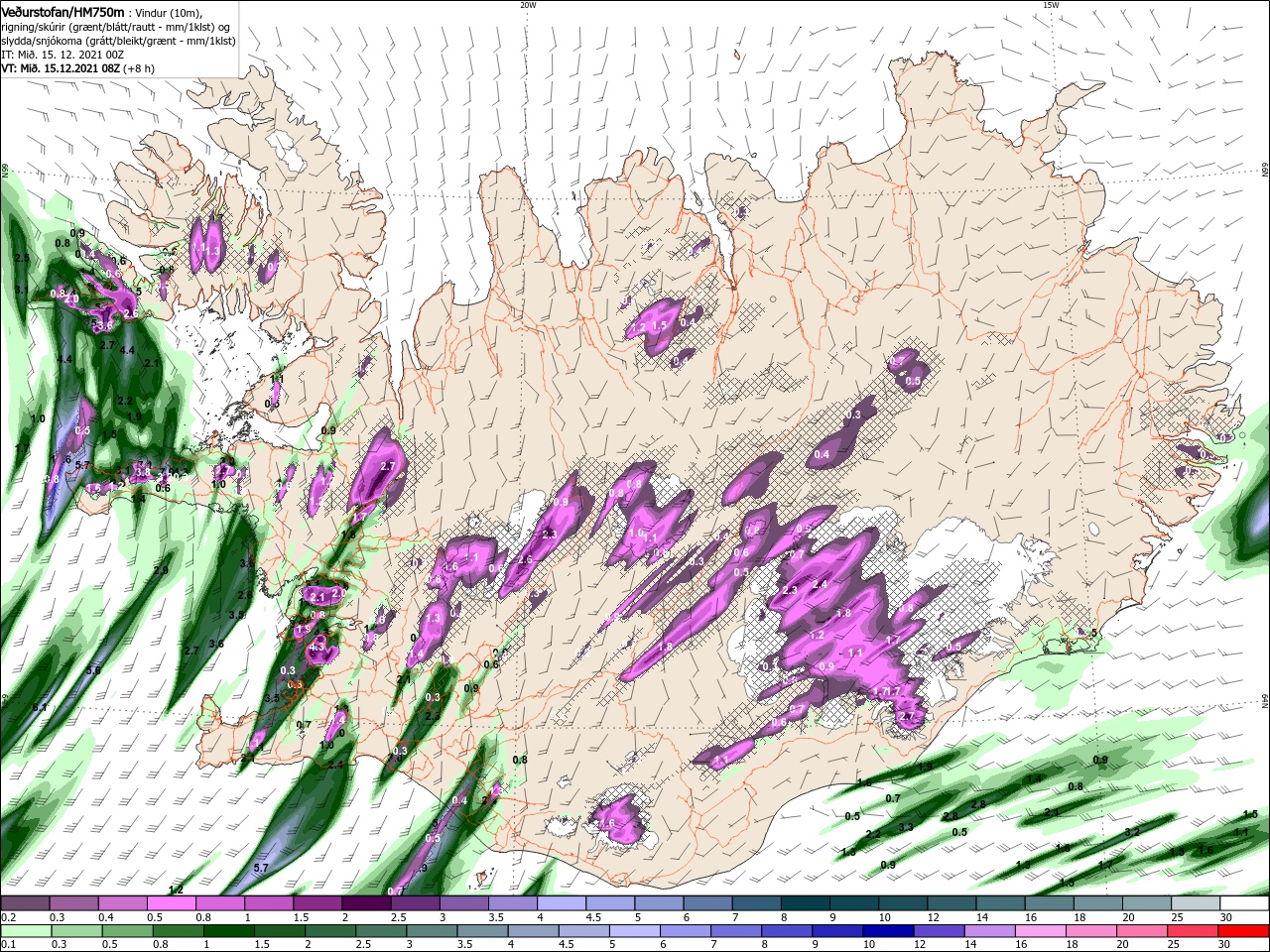Click the '6.1' rain value off the west coast
Screen dimensions: 1270x952
(40, 707)
